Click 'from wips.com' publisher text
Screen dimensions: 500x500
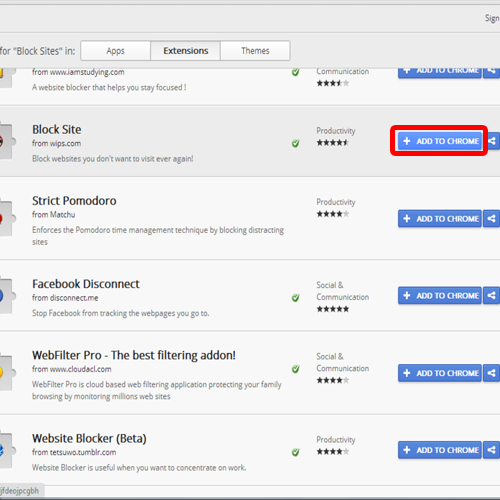click(x=56, y=143)
